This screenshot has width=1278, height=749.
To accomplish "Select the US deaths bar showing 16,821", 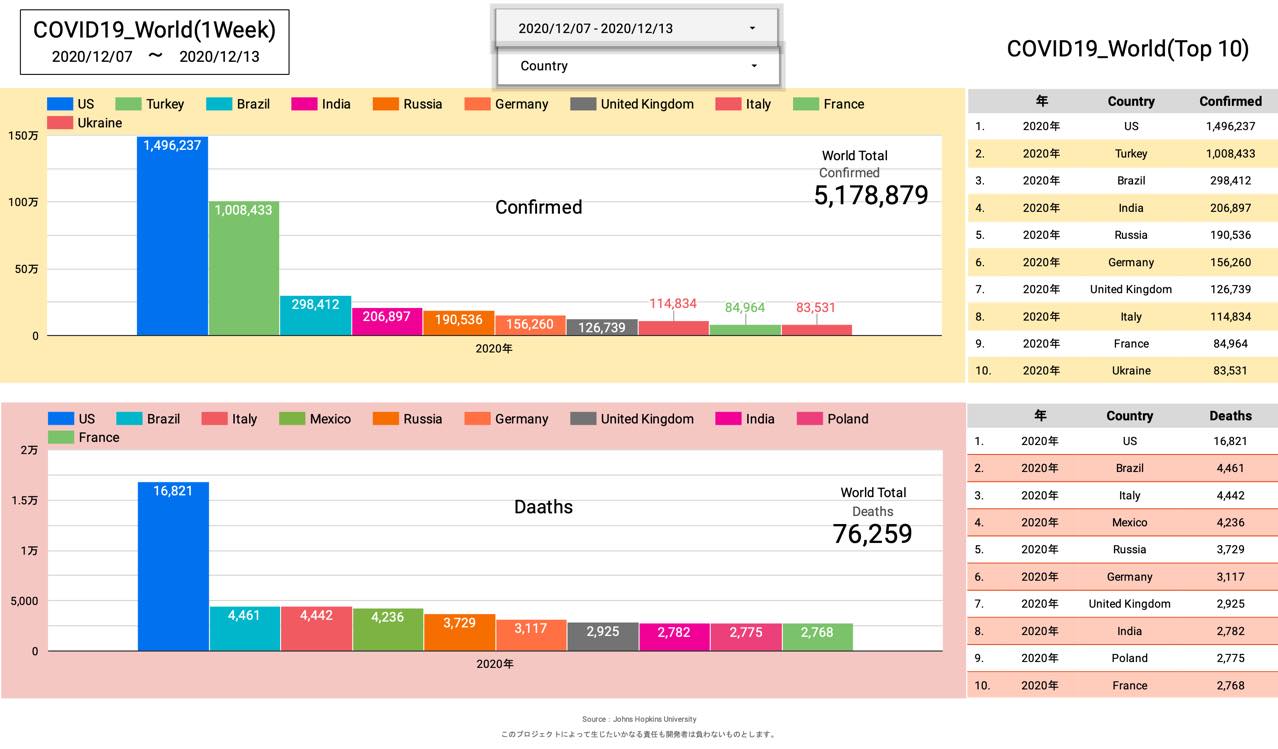I will (x=173, y=570).
